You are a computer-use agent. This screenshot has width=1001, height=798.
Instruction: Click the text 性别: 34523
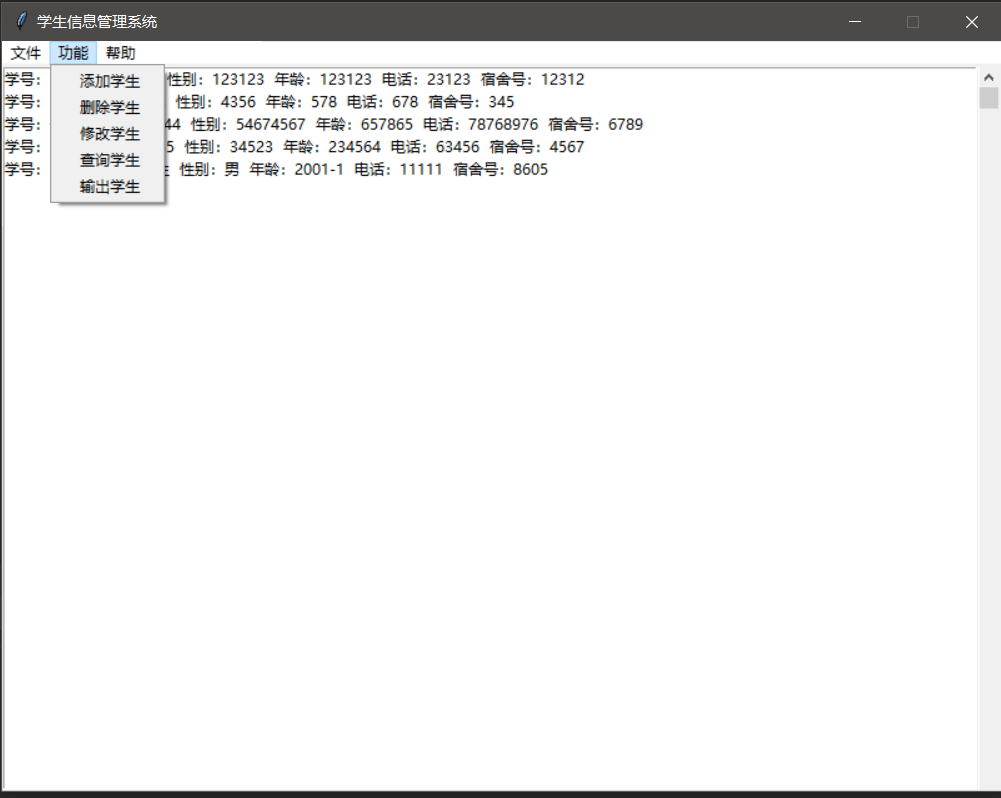pos(229,147)
